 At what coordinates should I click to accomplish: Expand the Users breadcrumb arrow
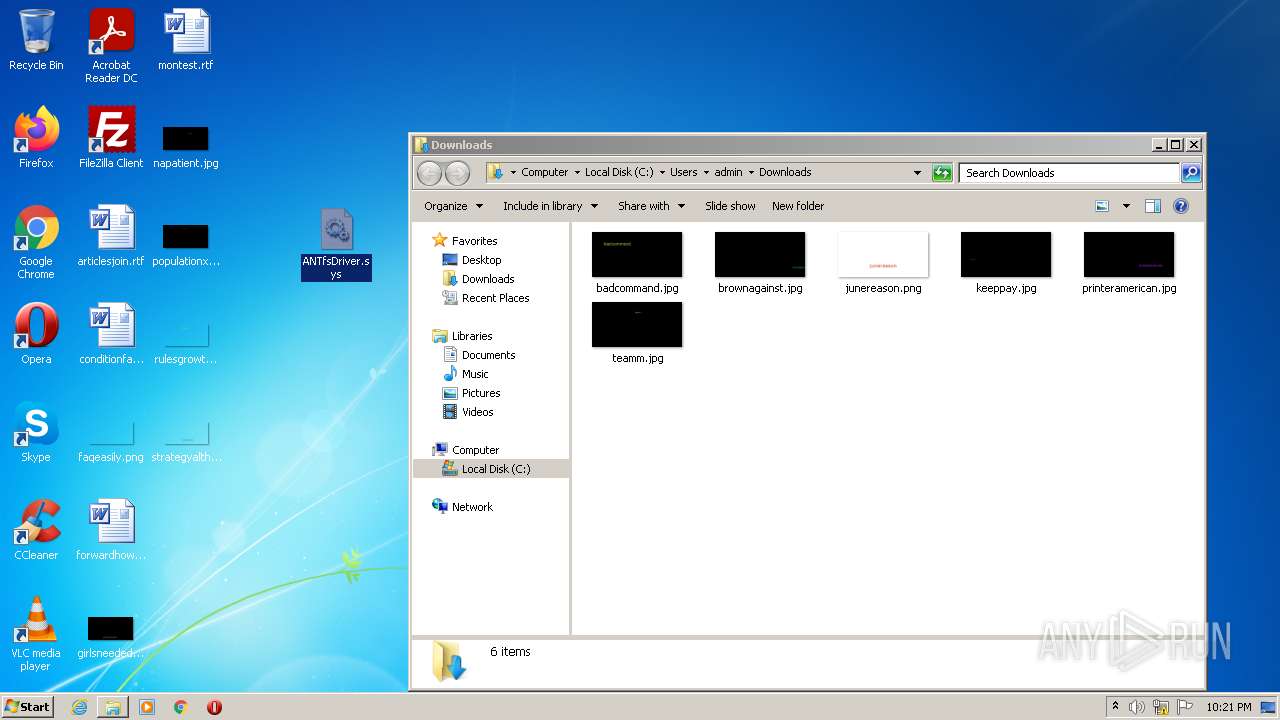[x=706, y=173]
